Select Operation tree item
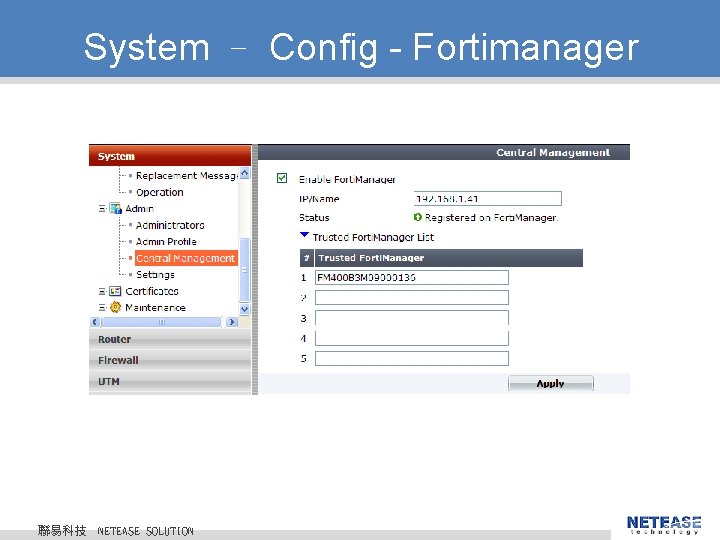 point(160,192)
